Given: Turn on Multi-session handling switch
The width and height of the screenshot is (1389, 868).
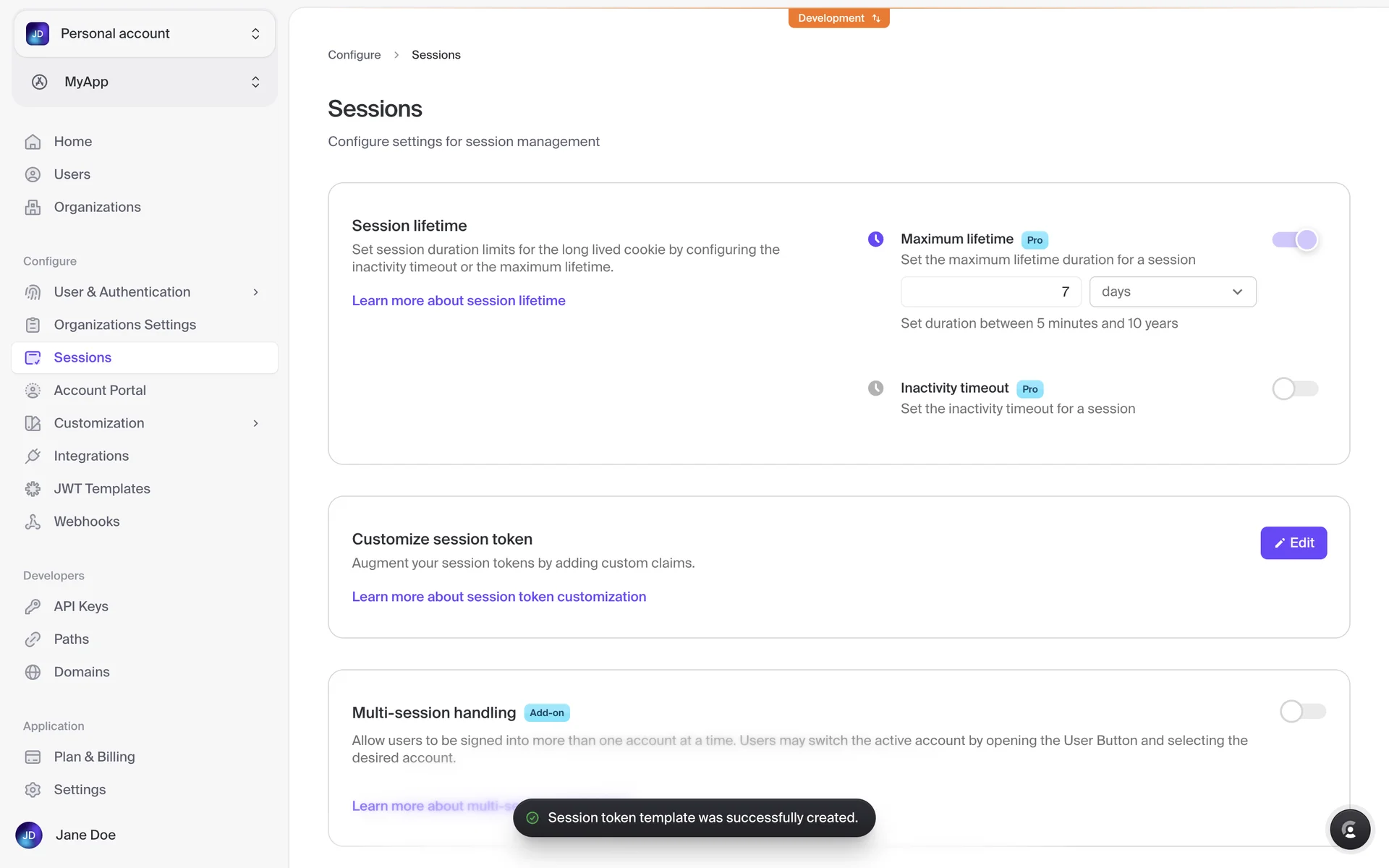Looking at the screenshot, I should pyautogui.click(x=1302, y=711).
